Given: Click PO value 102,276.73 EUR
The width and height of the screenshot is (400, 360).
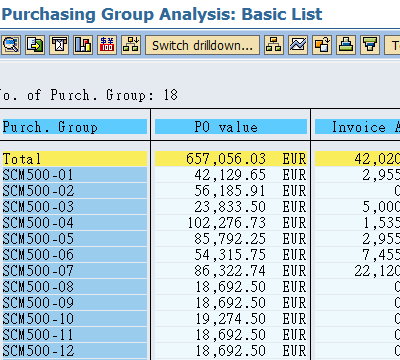Looking at the screenshot, I should click(231, 223).
